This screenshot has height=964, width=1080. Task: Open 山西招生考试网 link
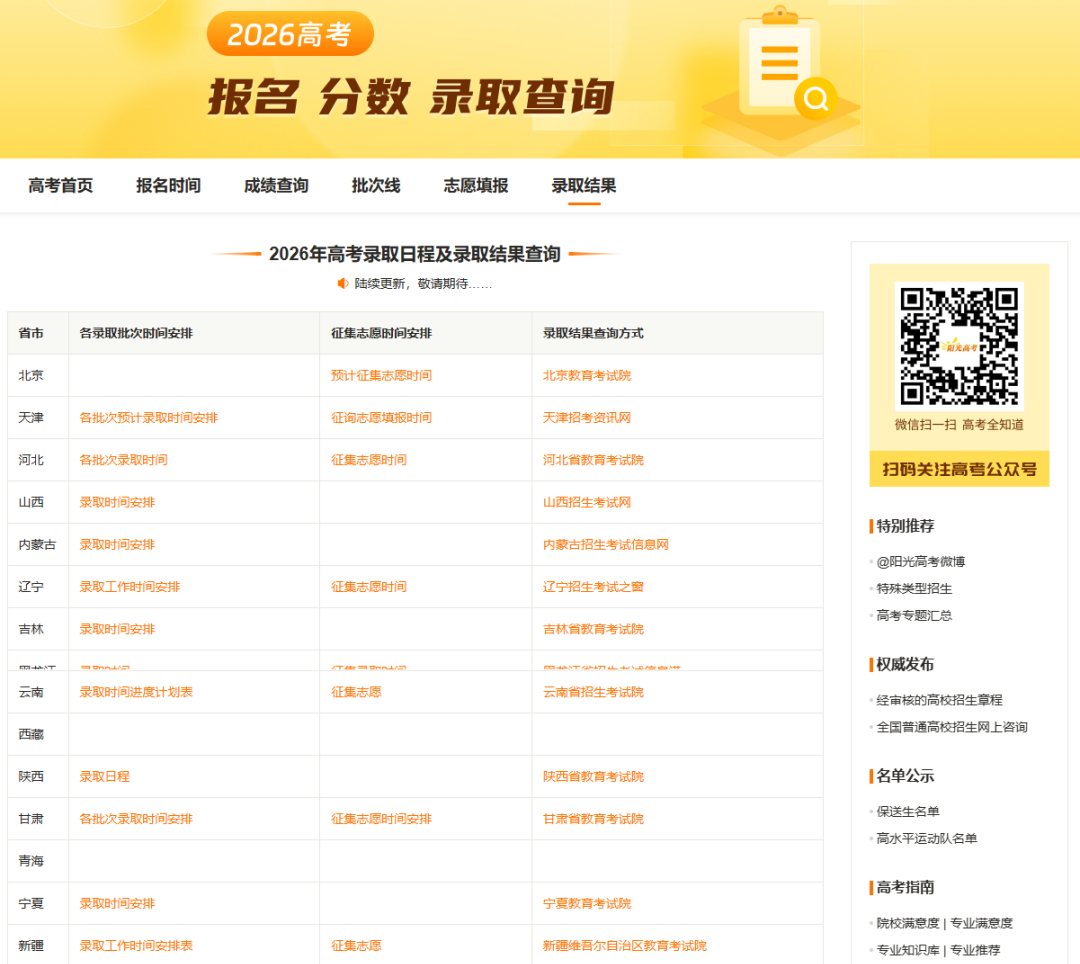[x=587, y=502]
